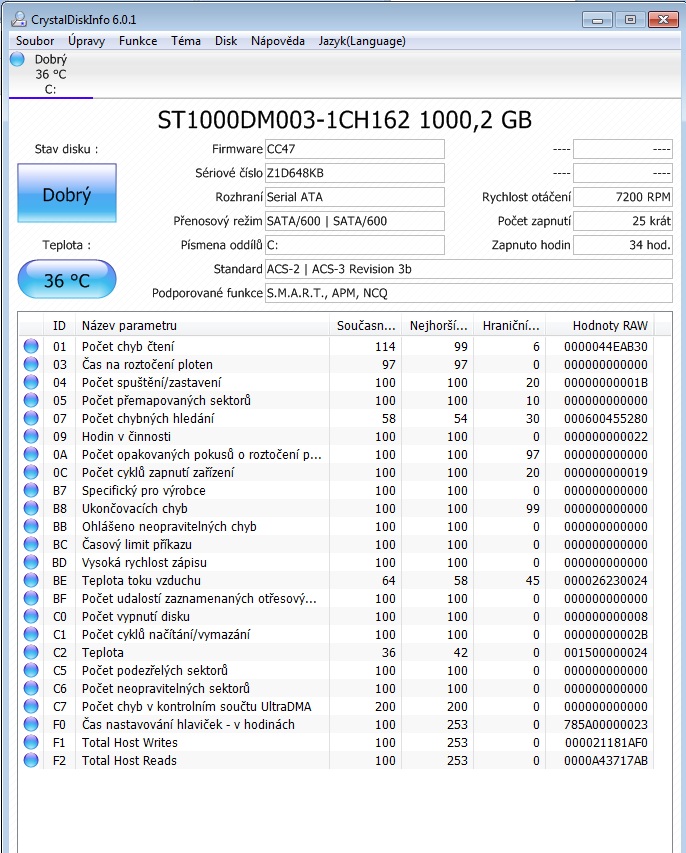Click RAW value 785A00000023
The image size is (686, 853).
point(605,725)
